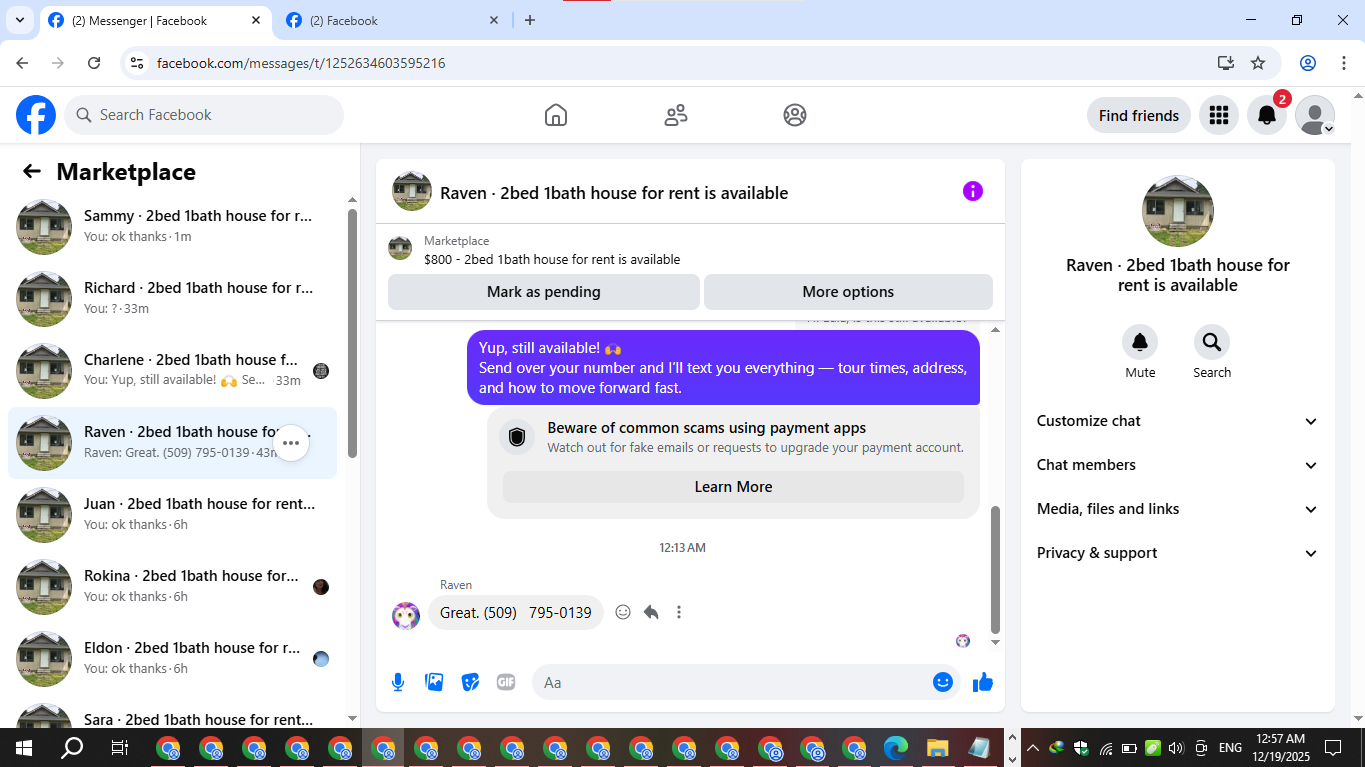1365x767 pixels.
Task: Open Chrome profile icon
Action: coord(1308,63)
